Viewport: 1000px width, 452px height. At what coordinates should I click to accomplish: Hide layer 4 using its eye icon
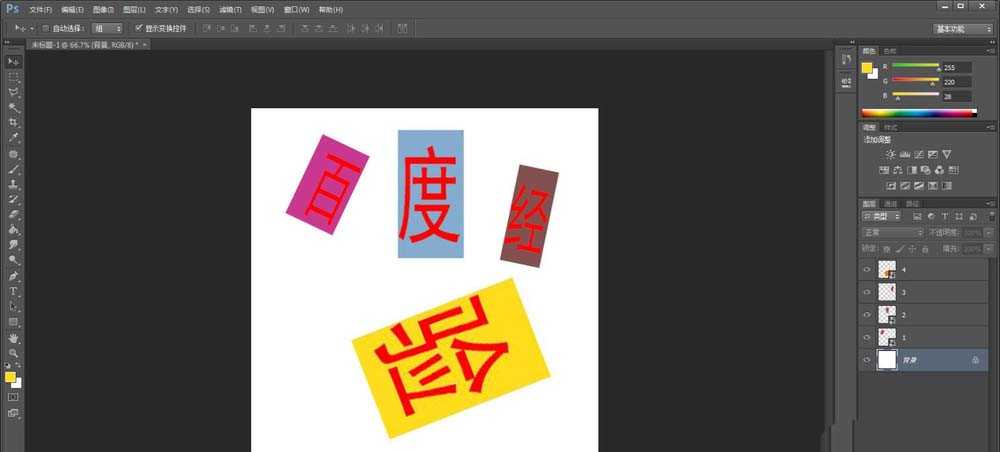(x=867, y=269)
